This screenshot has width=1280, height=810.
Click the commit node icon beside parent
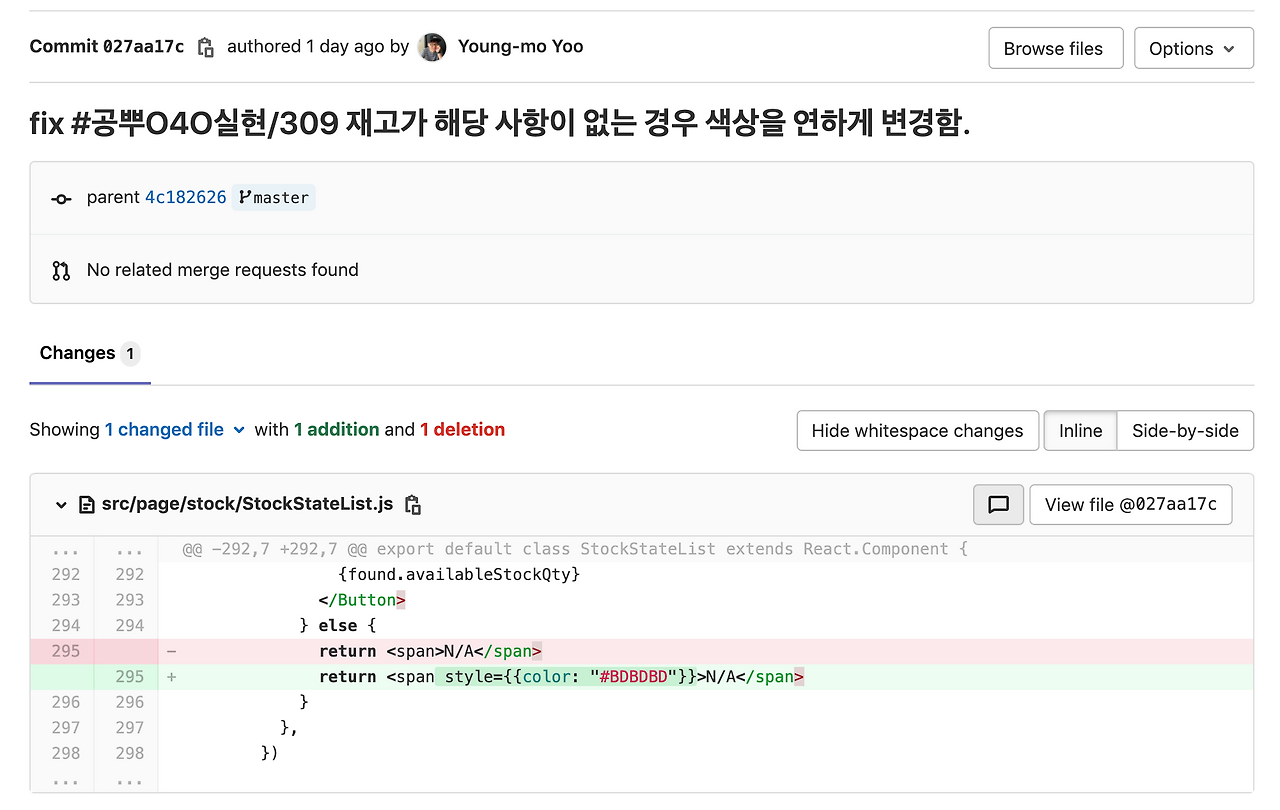click(61, 198)
